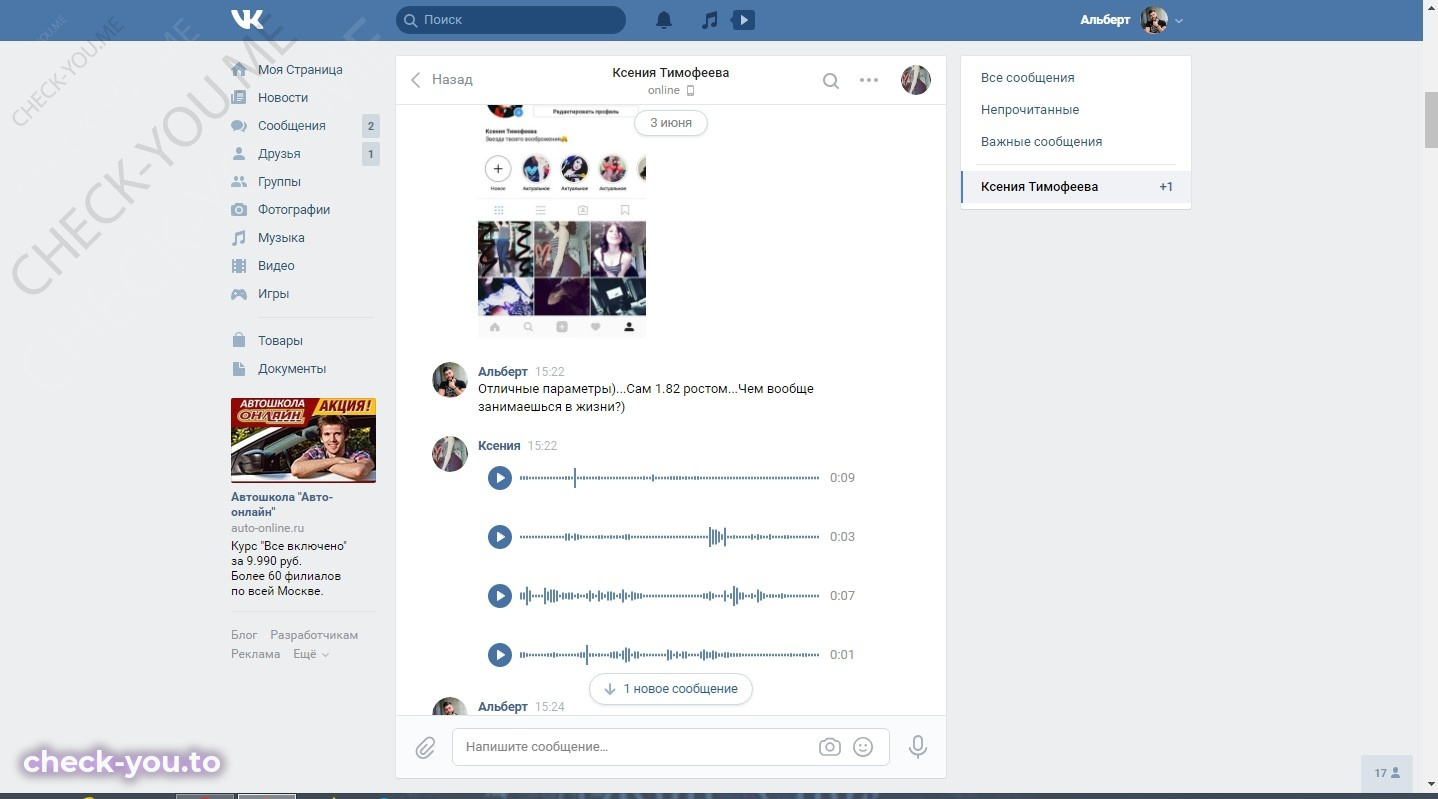
Task: Click the 3 июня date pill
Action: pos(671,123)
